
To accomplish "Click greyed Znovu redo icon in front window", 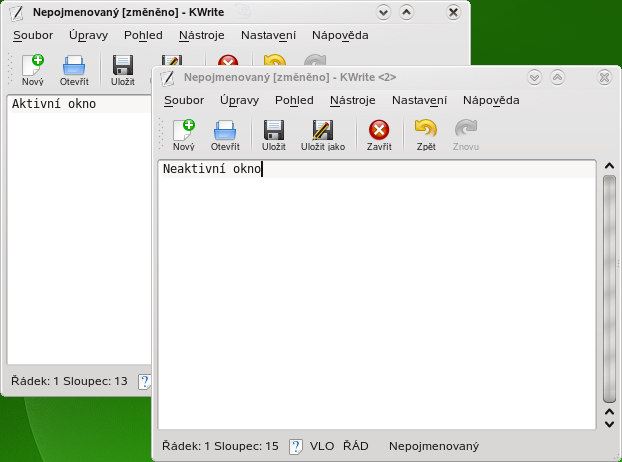I will tap(466, 129).
